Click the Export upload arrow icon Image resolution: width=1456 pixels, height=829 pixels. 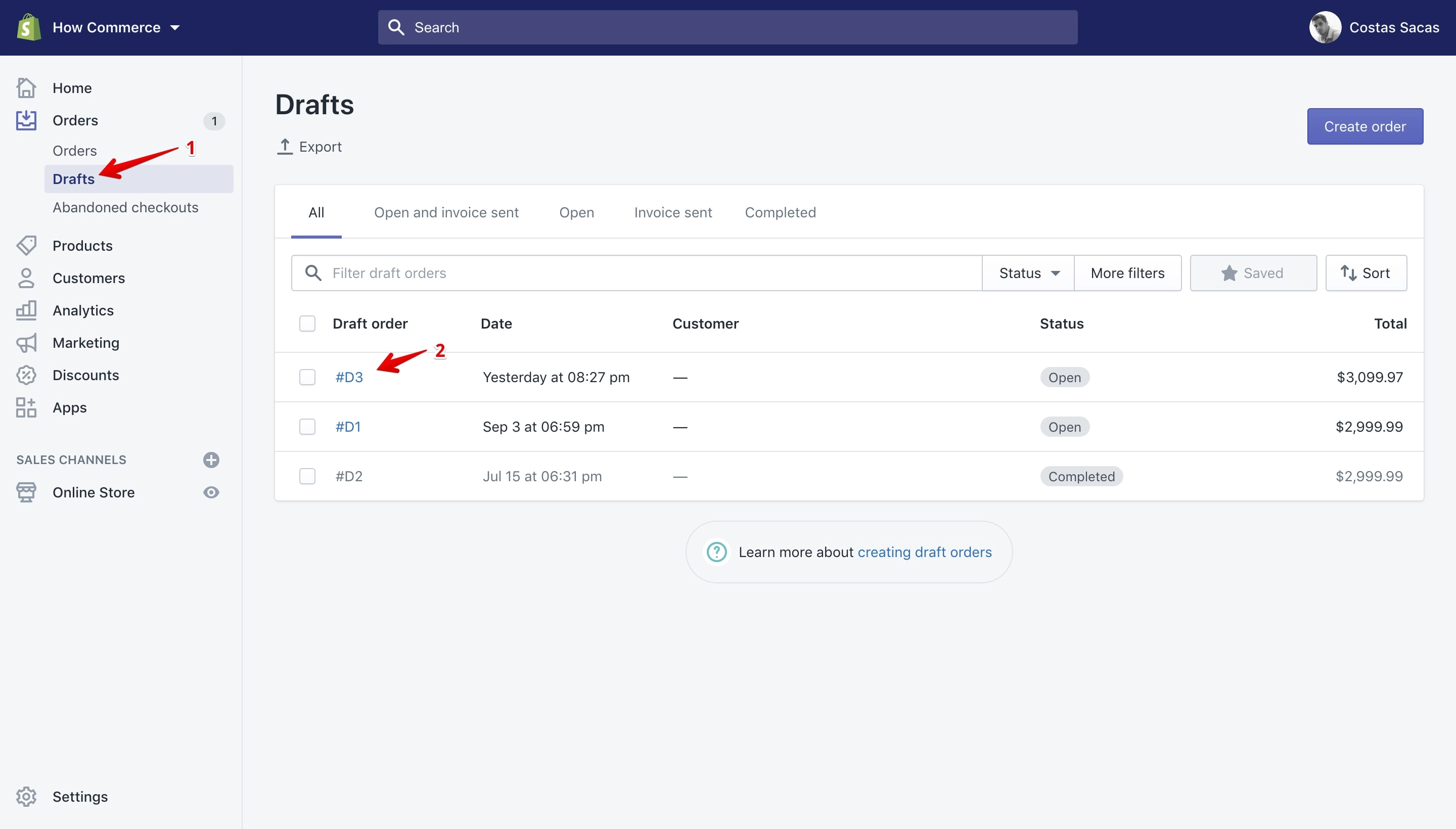pos(285,146)
